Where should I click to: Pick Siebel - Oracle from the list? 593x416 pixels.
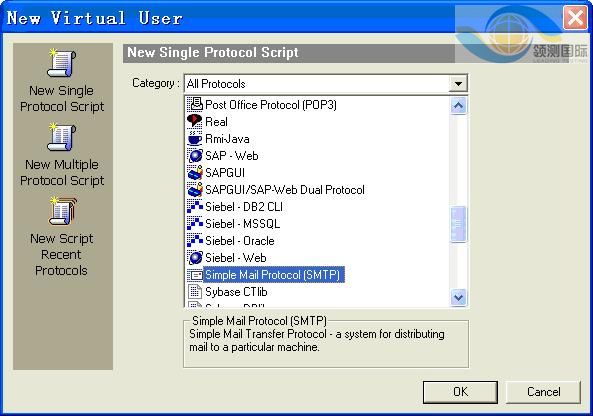click(240, 241)
